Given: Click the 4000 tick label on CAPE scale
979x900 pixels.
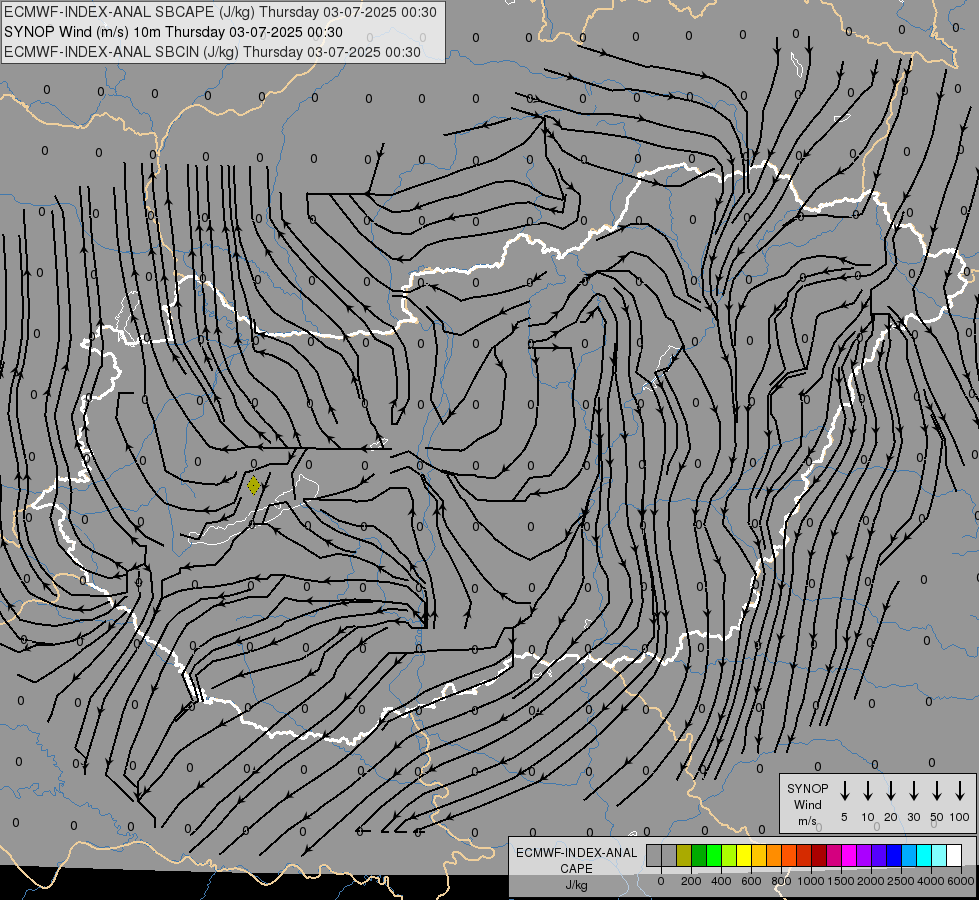Looking at the screenshot, I should tap(931, 881).
